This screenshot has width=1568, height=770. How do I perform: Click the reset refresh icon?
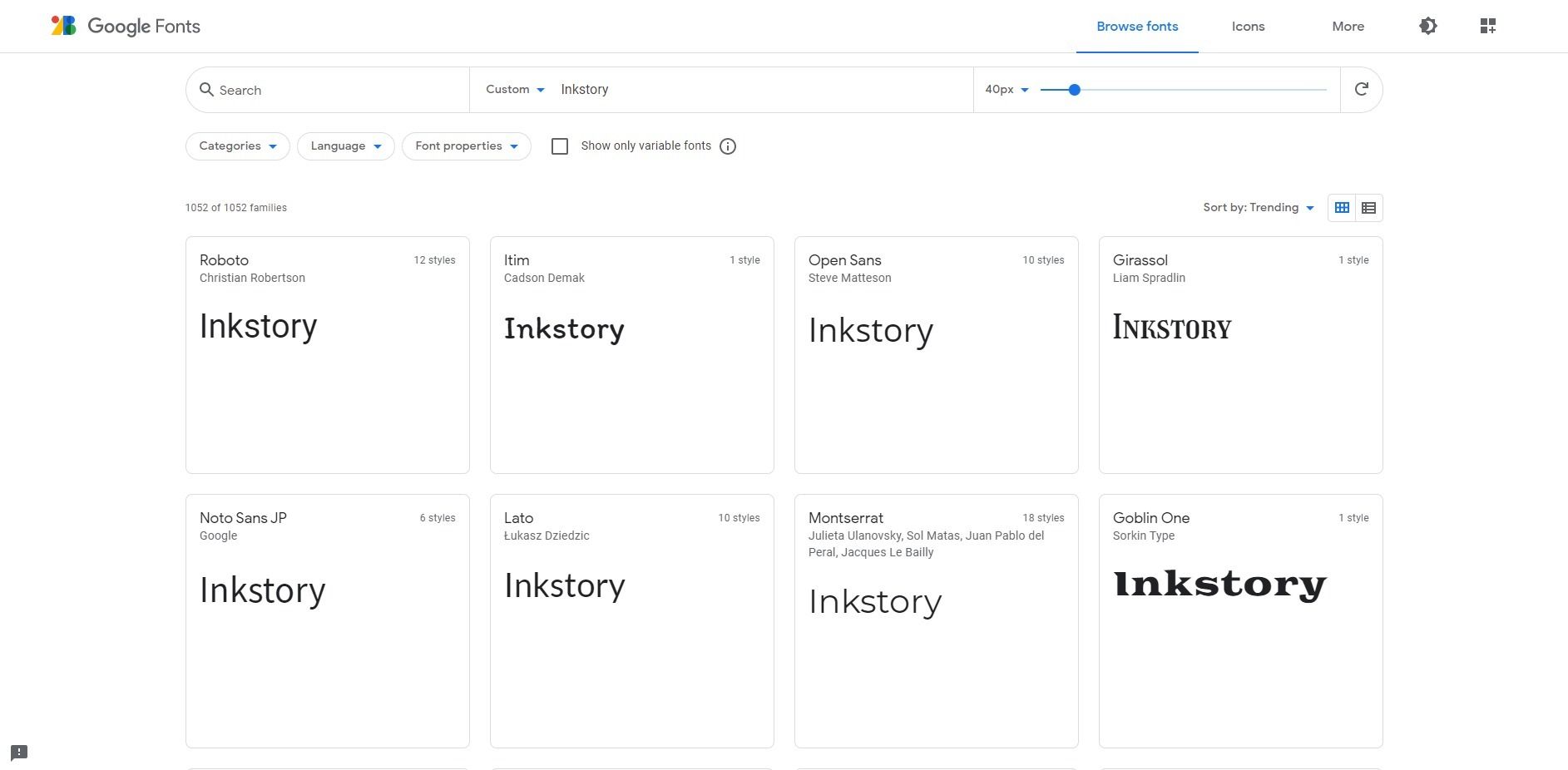point(1361,90)
